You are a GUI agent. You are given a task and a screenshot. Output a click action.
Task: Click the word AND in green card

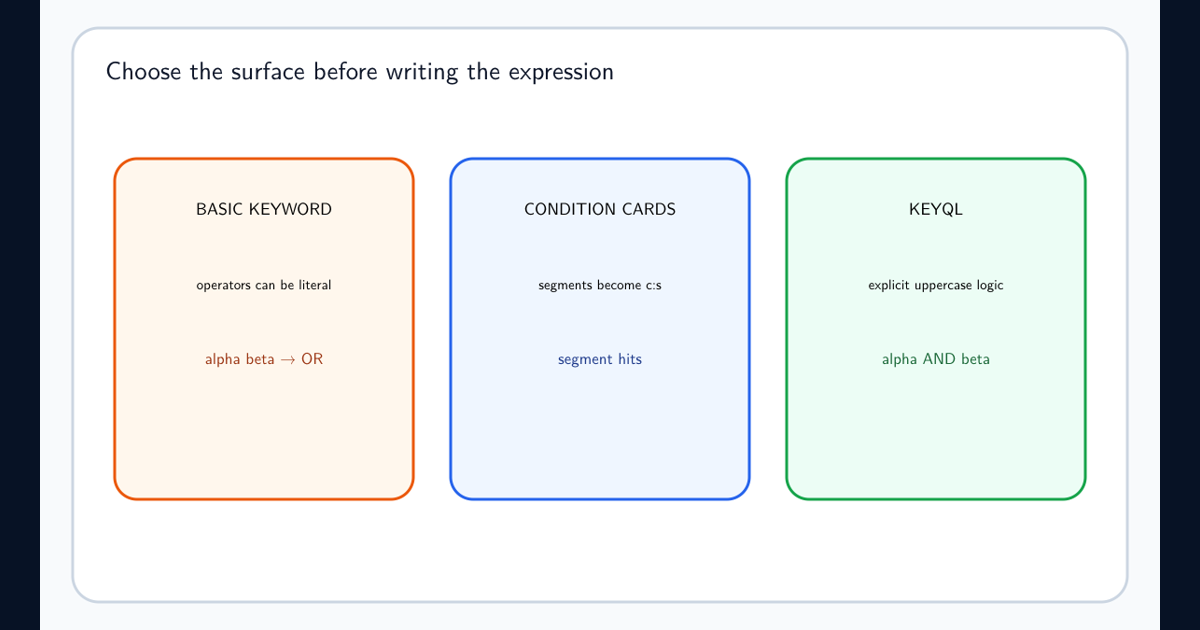point(939,359)
